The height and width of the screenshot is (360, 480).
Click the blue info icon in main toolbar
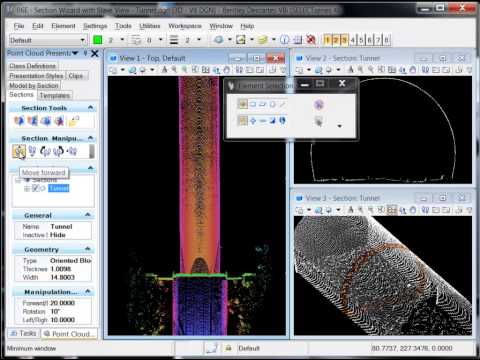click(x=284, y=40)
